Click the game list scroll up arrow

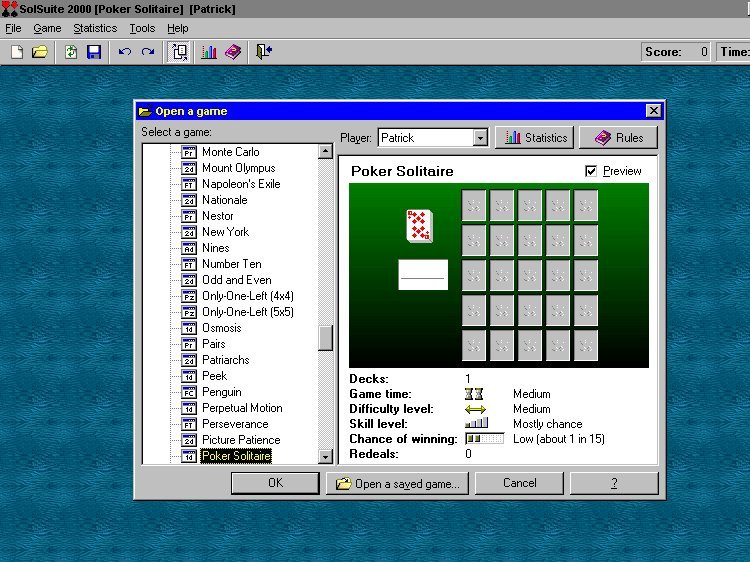click(325, 152)
